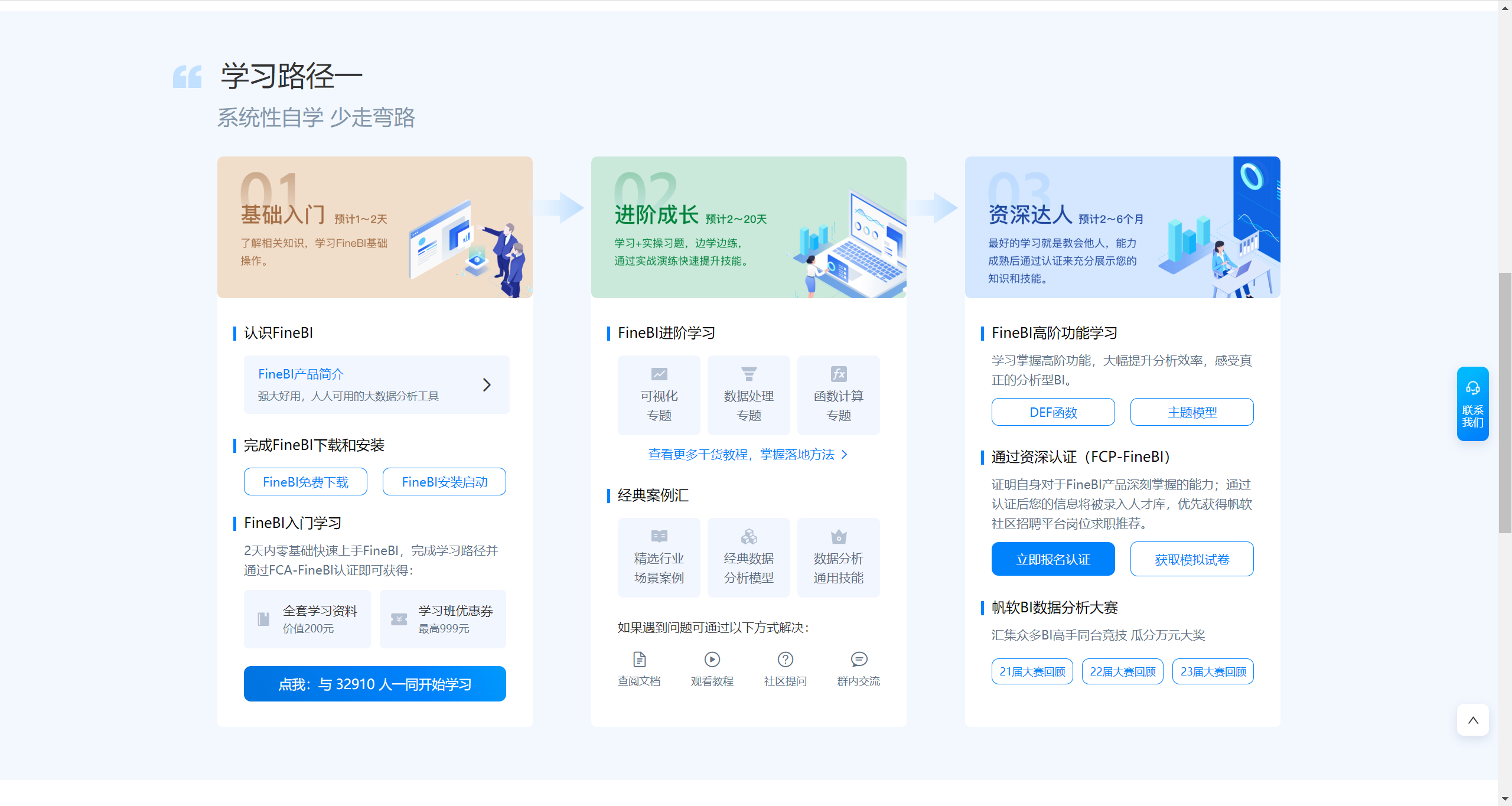Select the DEF函数 button
The height and width of the screenshot is (806, 1512).
pyautogui.click(x=1053, y=412)
